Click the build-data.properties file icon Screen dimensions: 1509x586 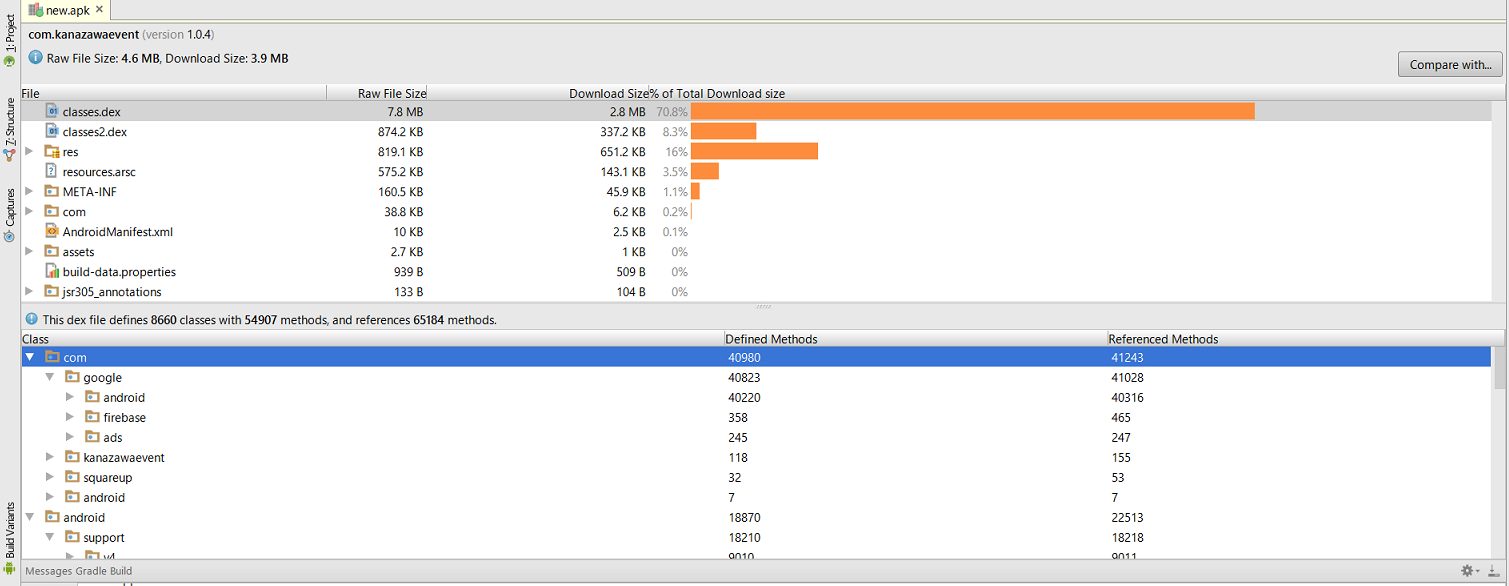coord(53,271)
